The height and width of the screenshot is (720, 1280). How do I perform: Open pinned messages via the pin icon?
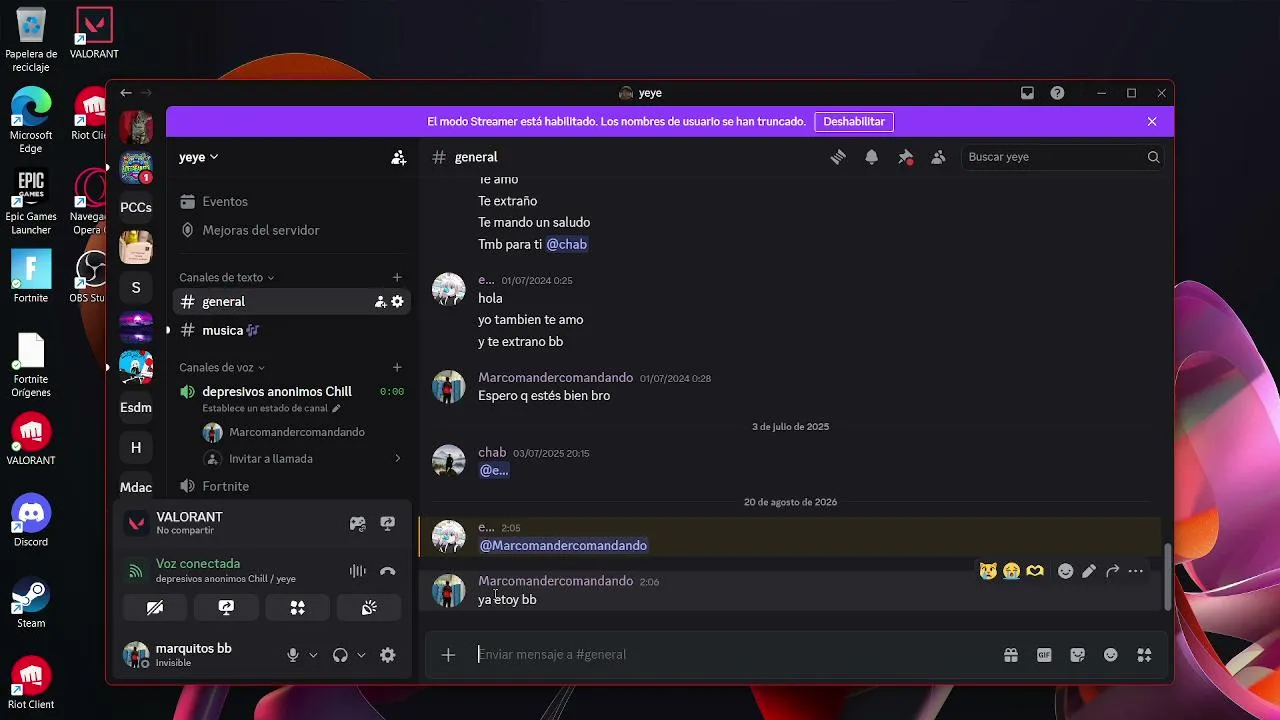[905, 157]
